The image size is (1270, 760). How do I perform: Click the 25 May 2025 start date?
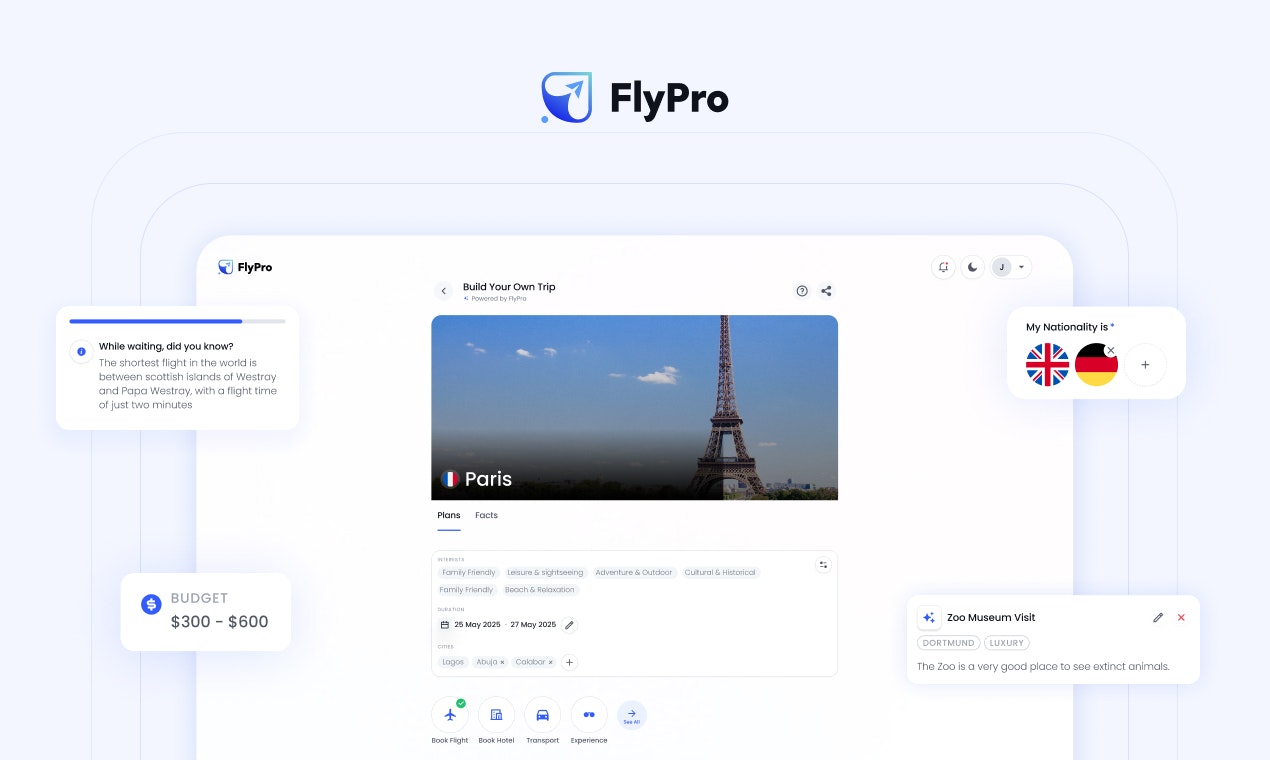click(477, 625)
